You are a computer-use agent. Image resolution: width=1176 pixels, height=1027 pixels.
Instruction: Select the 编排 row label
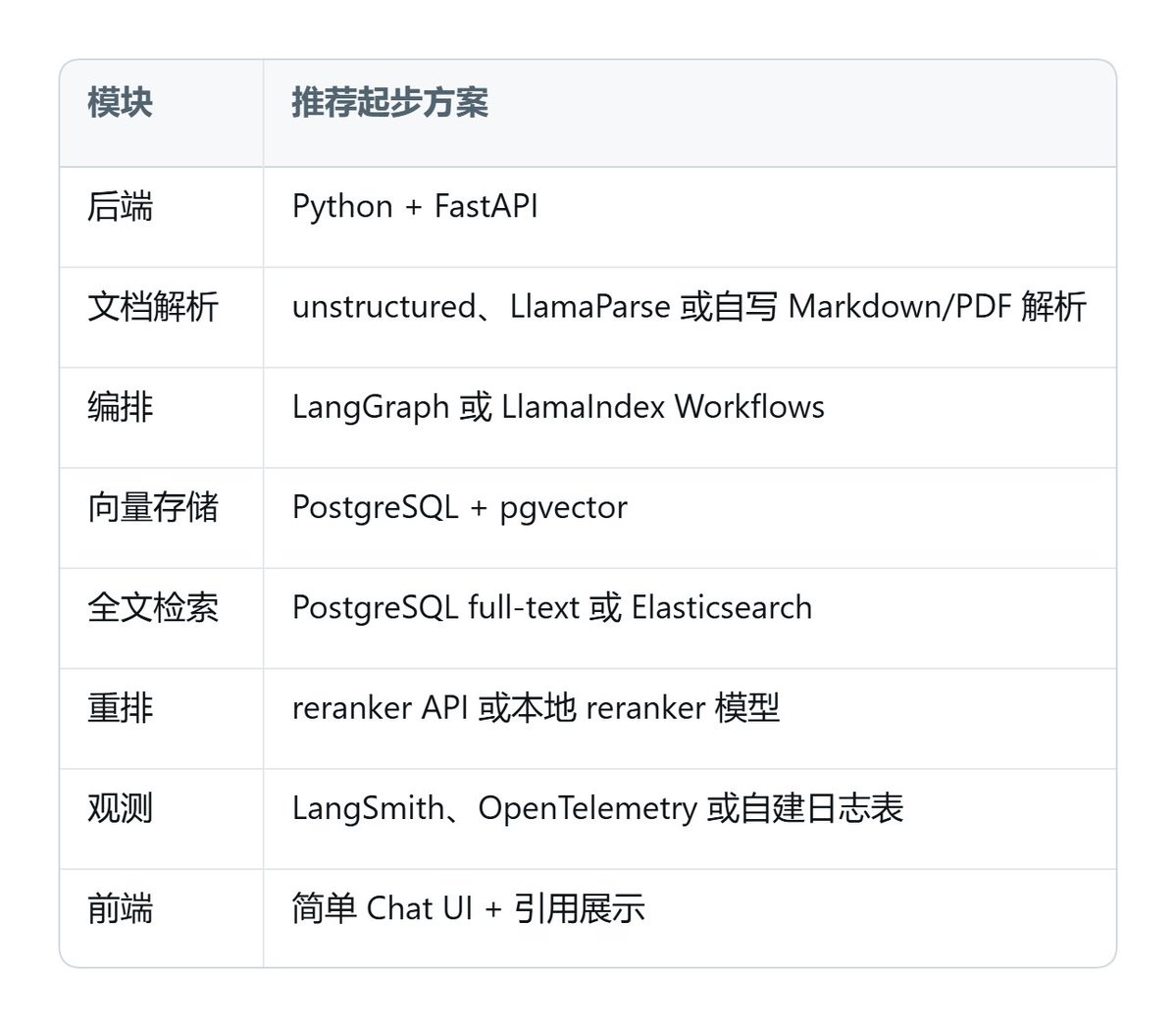(x=120, y=407)
